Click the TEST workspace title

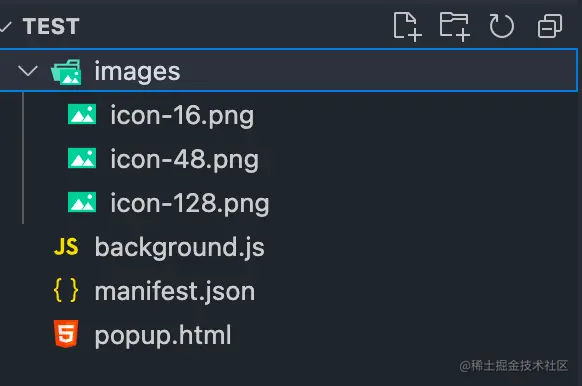51,26
